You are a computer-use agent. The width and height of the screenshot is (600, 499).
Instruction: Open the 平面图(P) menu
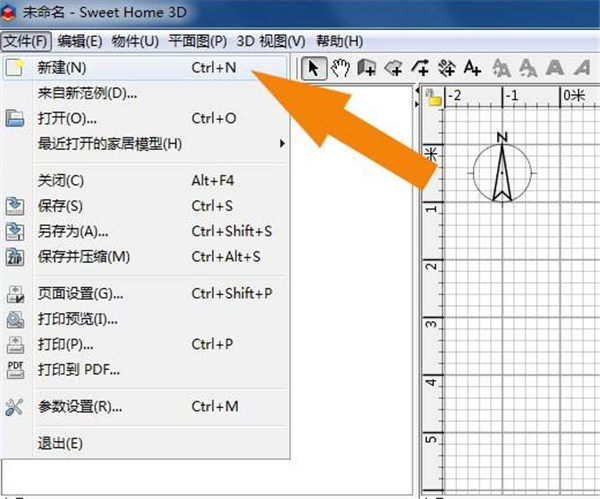point(198,41)
